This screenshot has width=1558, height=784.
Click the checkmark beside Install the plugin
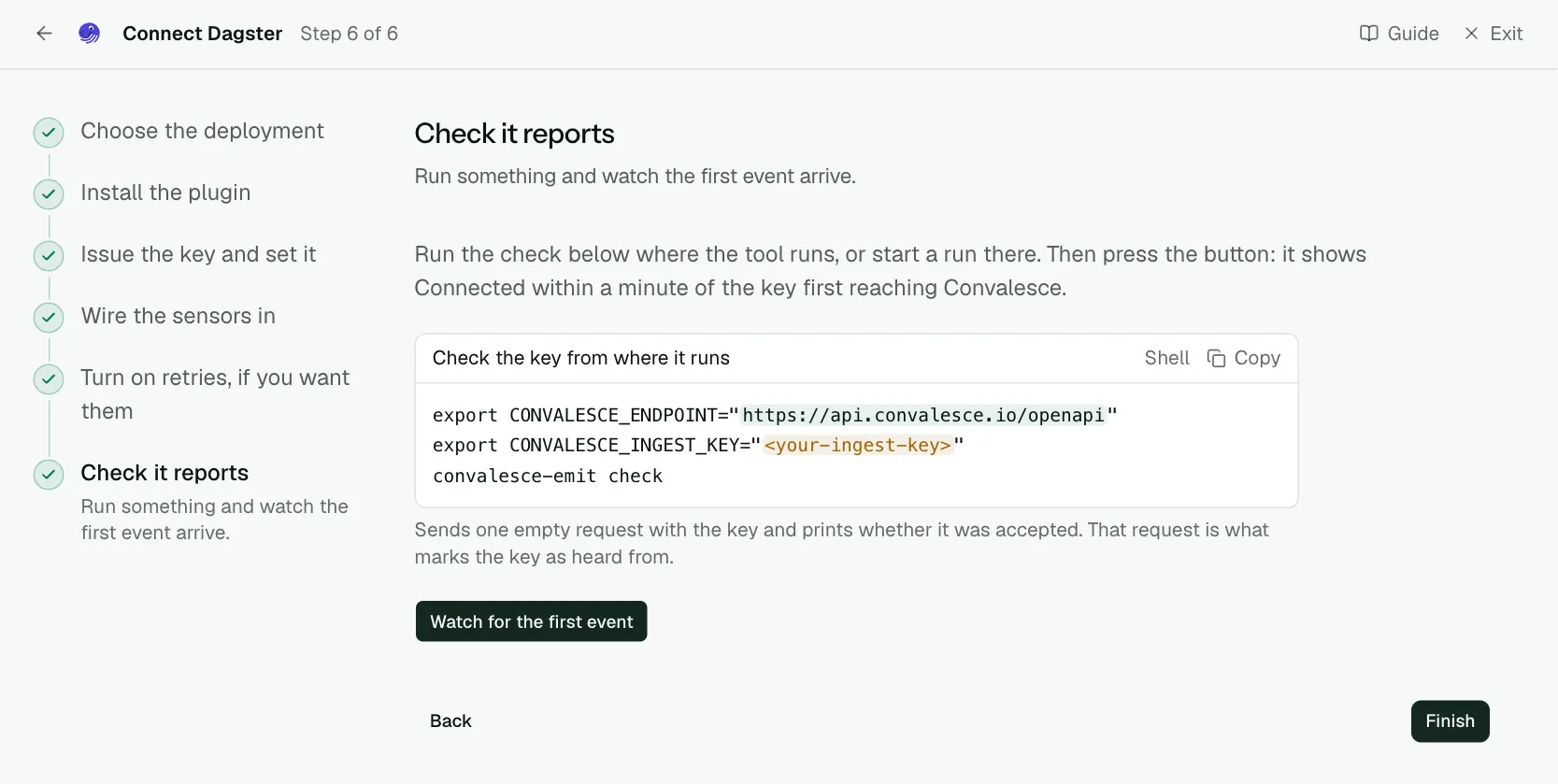[49, 194]
